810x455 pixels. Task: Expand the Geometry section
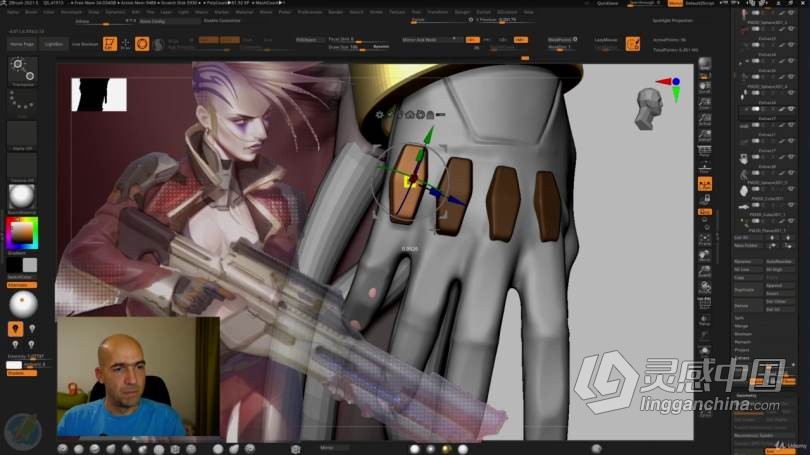(746, 396)
